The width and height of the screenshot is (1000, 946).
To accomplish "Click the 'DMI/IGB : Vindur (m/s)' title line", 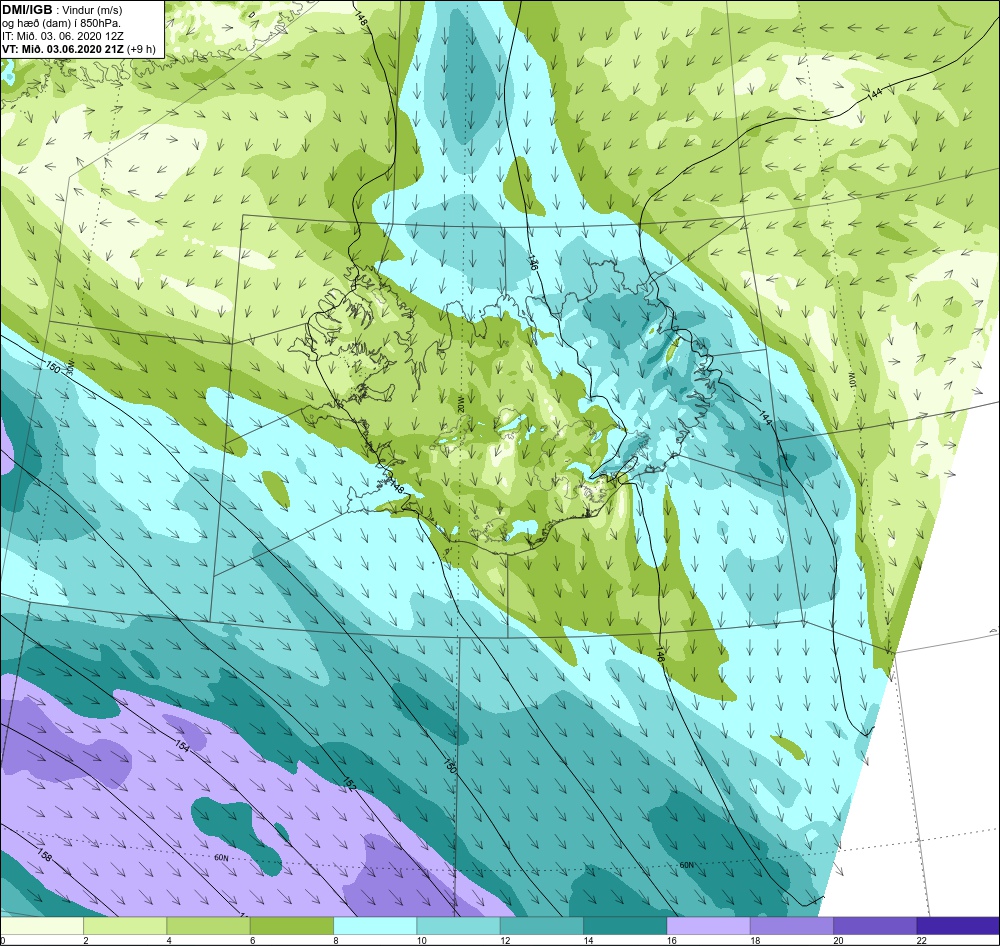I will 62,10.
